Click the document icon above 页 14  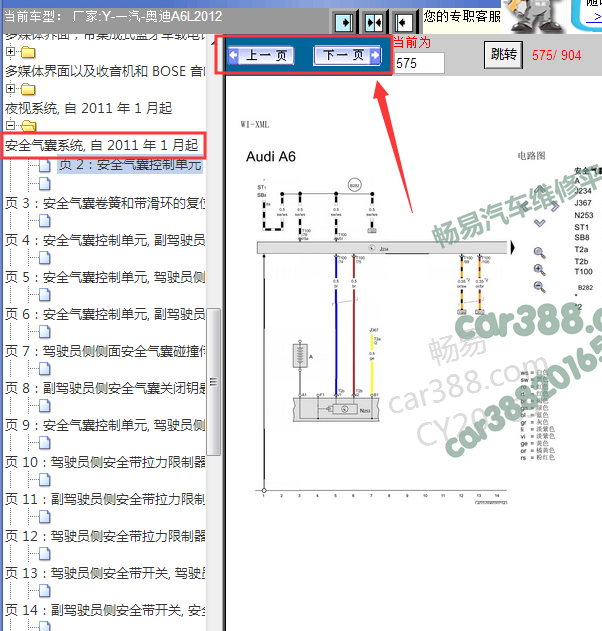coord(45,591)
